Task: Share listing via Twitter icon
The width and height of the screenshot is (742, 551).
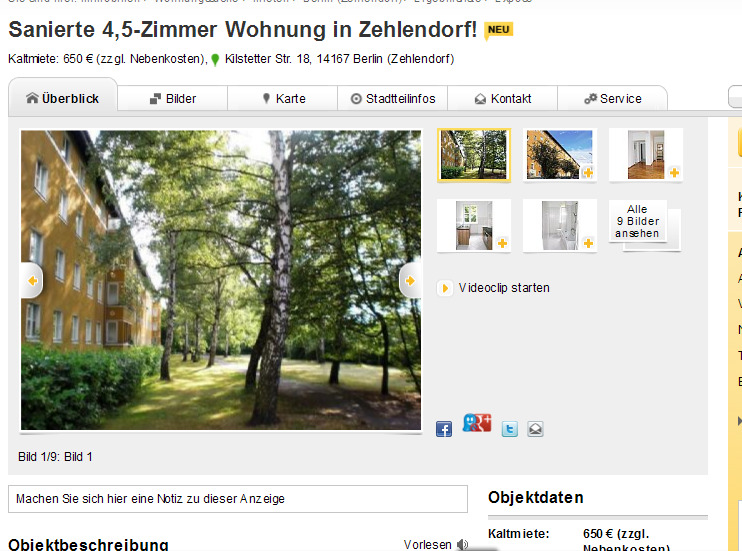Action: tap(509, 429)
